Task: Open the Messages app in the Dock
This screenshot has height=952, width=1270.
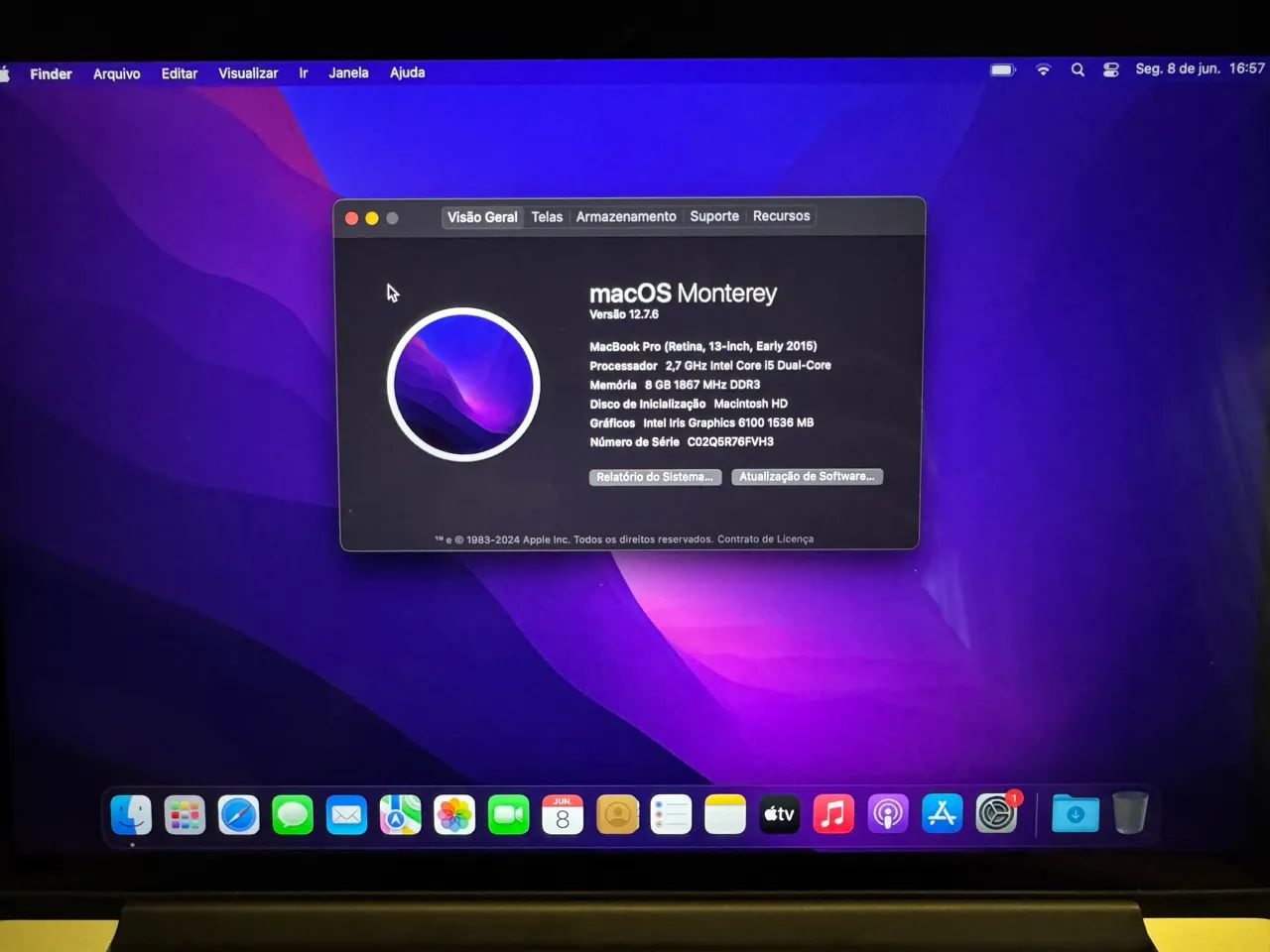Action: (293, 815)
